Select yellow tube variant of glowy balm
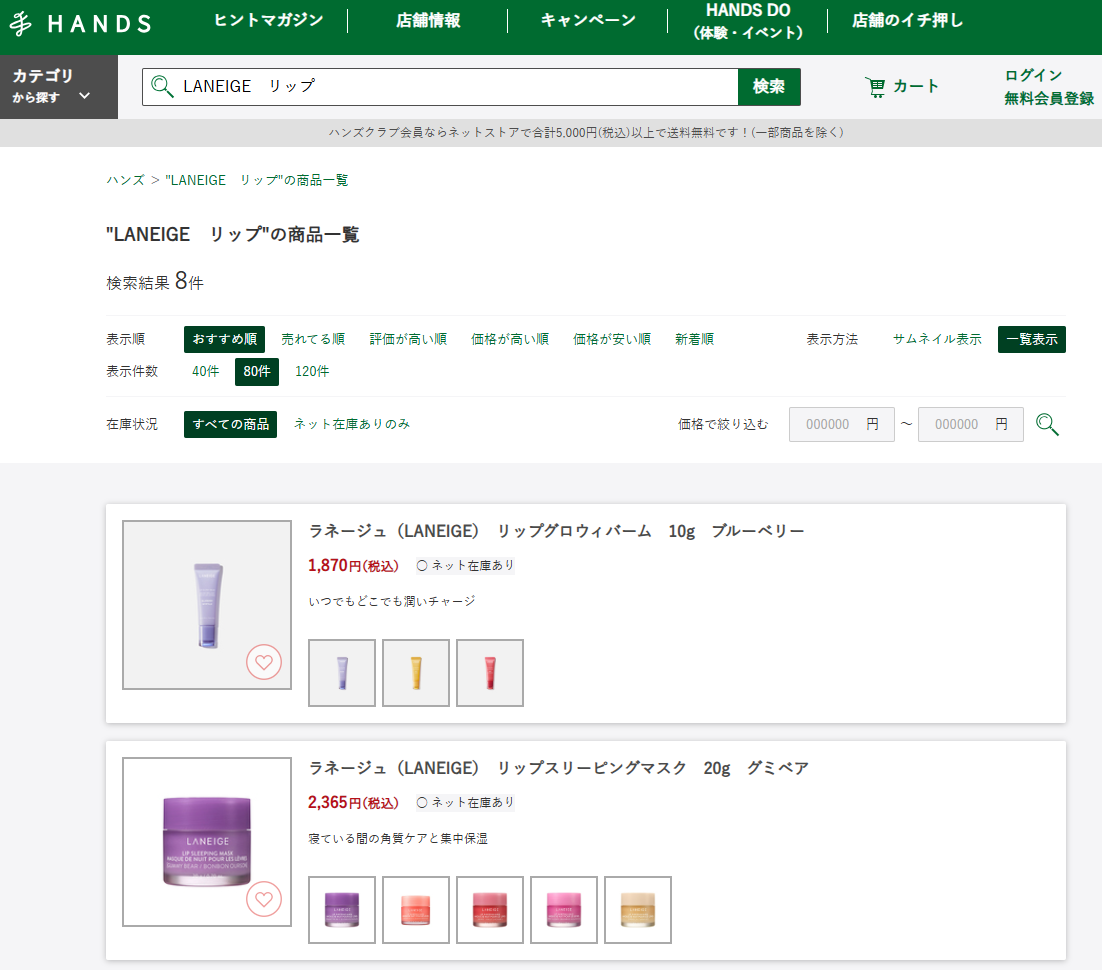 [416, 673]
